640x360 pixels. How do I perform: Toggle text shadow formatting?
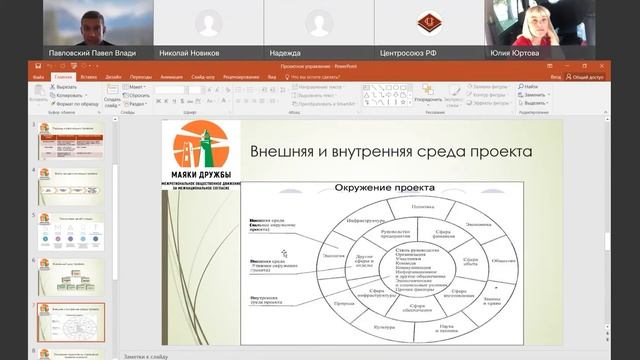[x=182, y=101]
